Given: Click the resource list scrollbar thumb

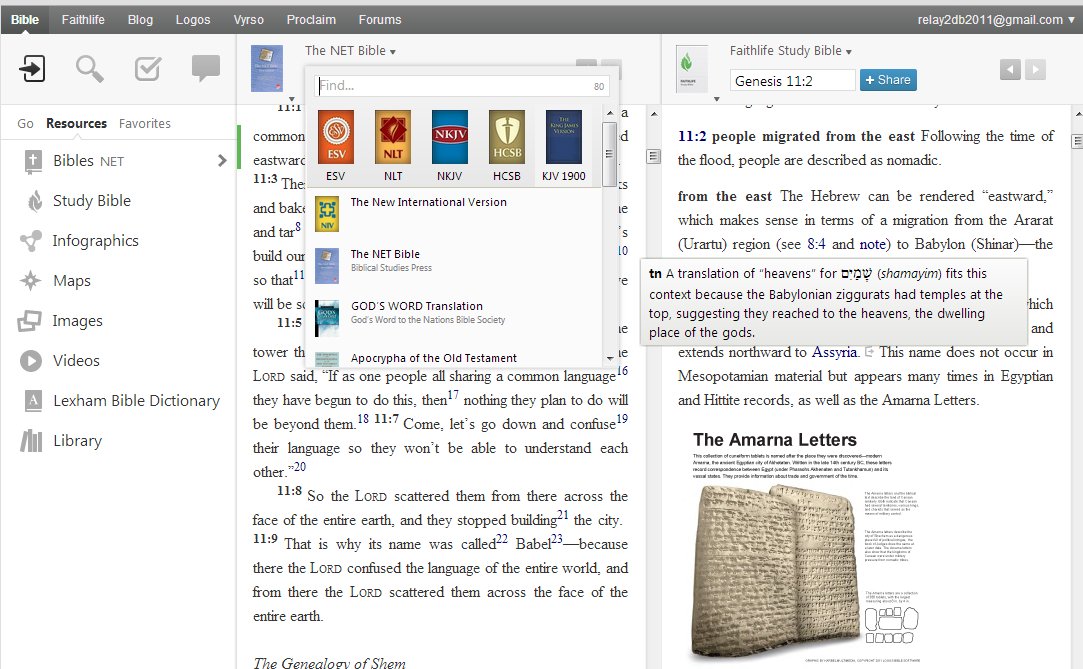Looking at the screenshot, I should tap(609, 154).
